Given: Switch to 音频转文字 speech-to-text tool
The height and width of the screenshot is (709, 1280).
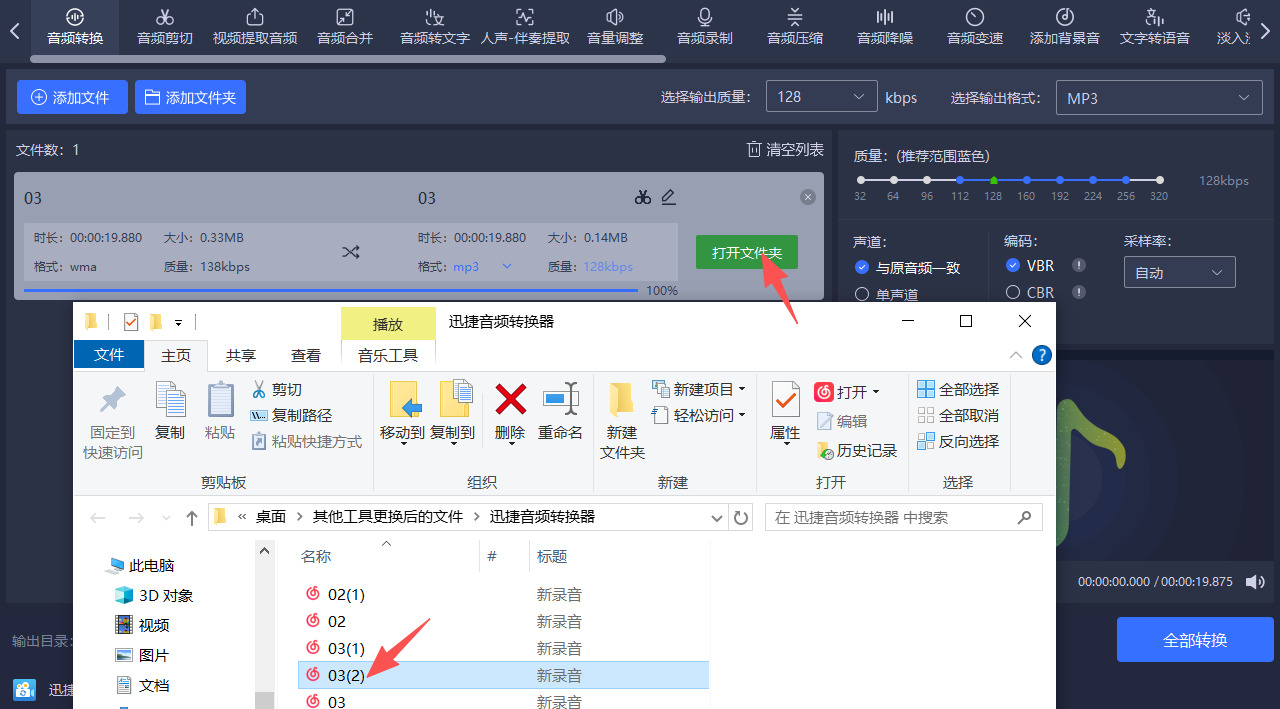Looking at the screenshot, I should point(434,27).
